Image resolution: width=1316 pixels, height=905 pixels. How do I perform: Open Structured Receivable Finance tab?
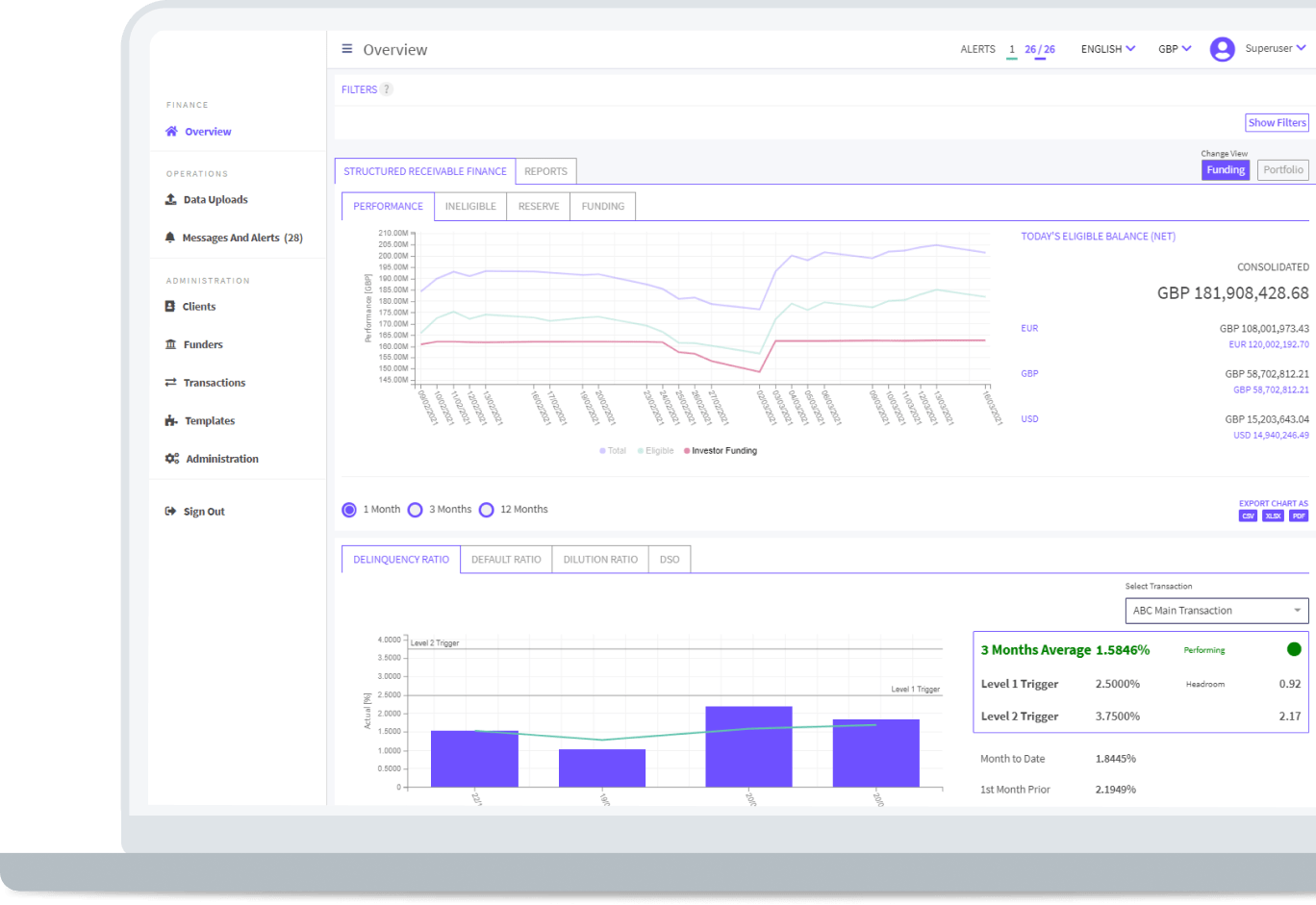[425, 171]
